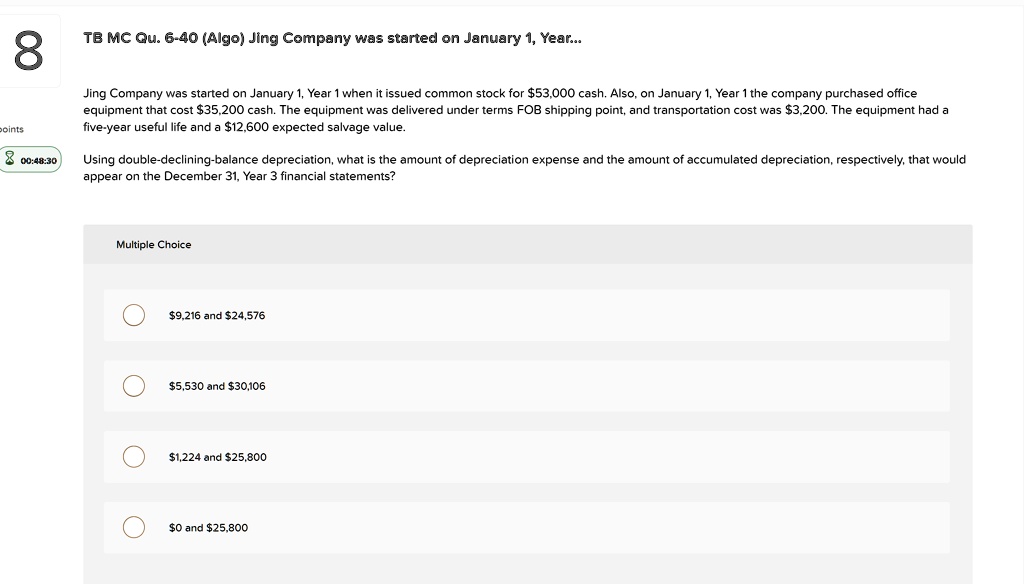The height and width of the screenshot is (584, 1024).
Task: Click the 'FOB shipping point' phrase in the text
Action: click(571, 110)
